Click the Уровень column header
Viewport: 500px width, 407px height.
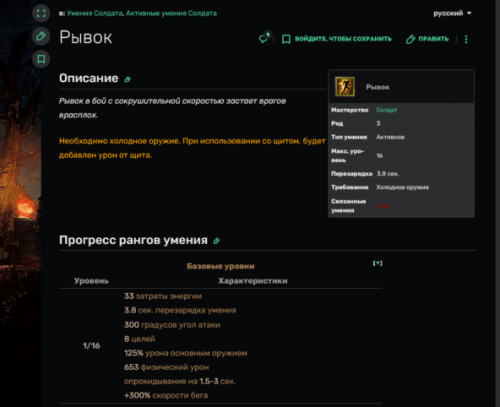tap(91, 281)
